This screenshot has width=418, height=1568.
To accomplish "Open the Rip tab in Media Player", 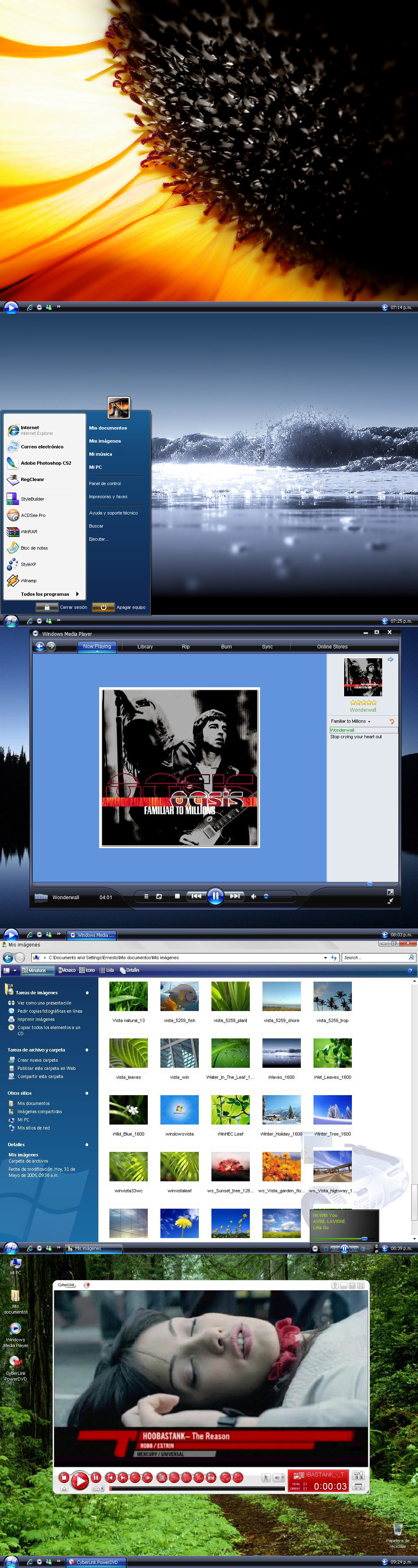I will tap(186, 646).
